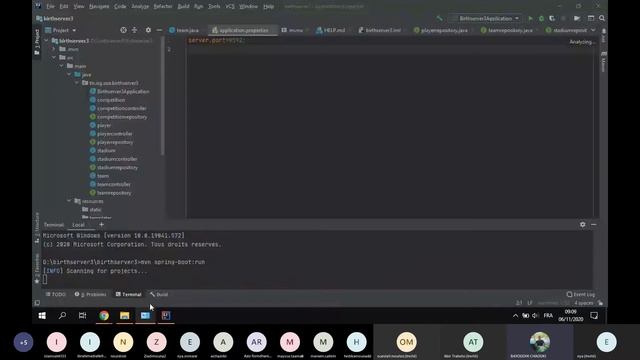Image resolution: width=640 pixels, height=360 pixels.
Task: Hide the Project tool window with the minus icon
Action: [159, 30]
